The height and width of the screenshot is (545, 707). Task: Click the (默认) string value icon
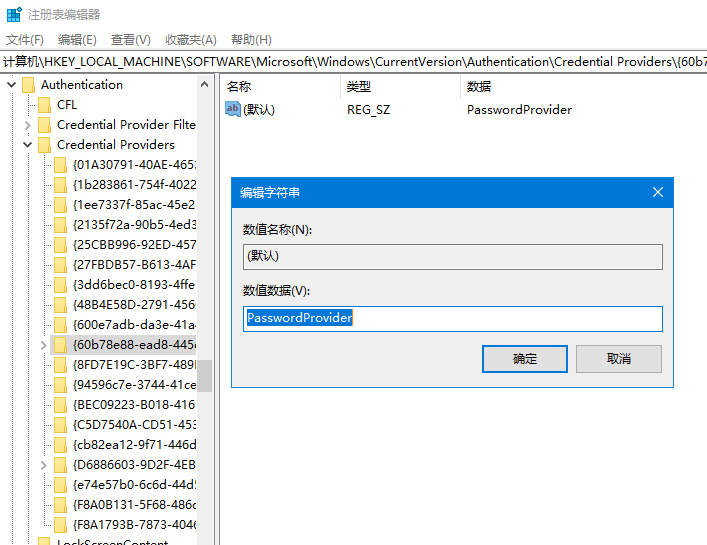tap(233, 109)
